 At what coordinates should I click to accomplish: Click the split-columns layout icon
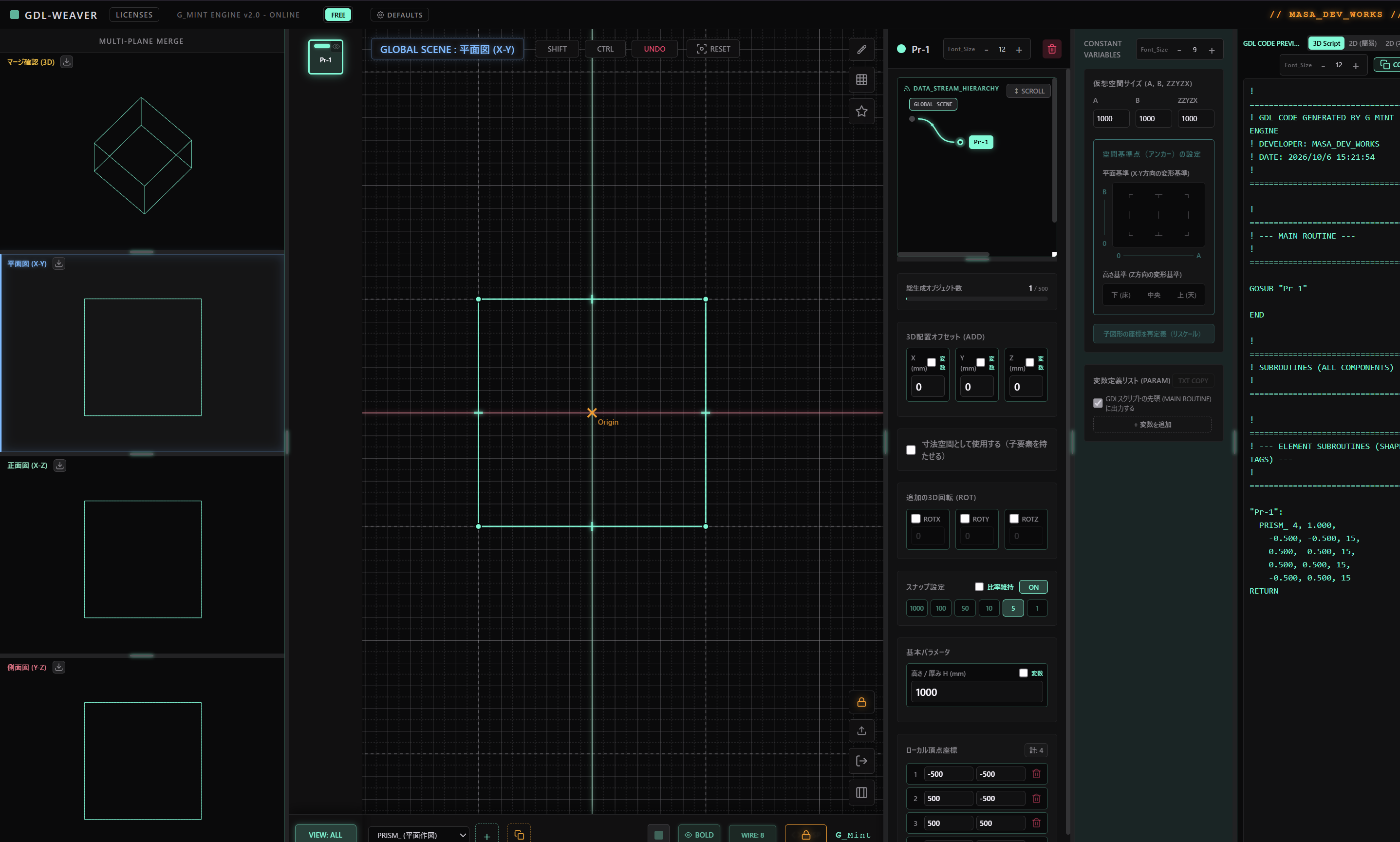click(x=861, y=793)
